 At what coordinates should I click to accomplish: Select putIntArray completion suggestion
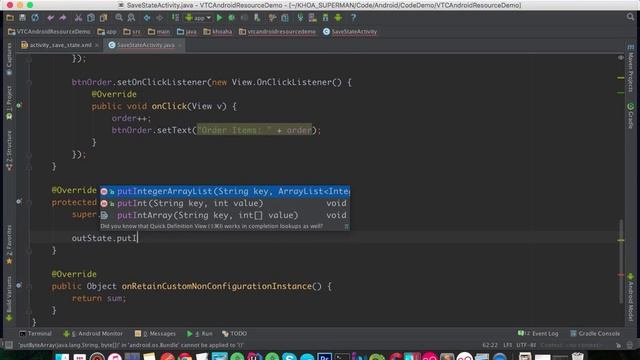225,215
